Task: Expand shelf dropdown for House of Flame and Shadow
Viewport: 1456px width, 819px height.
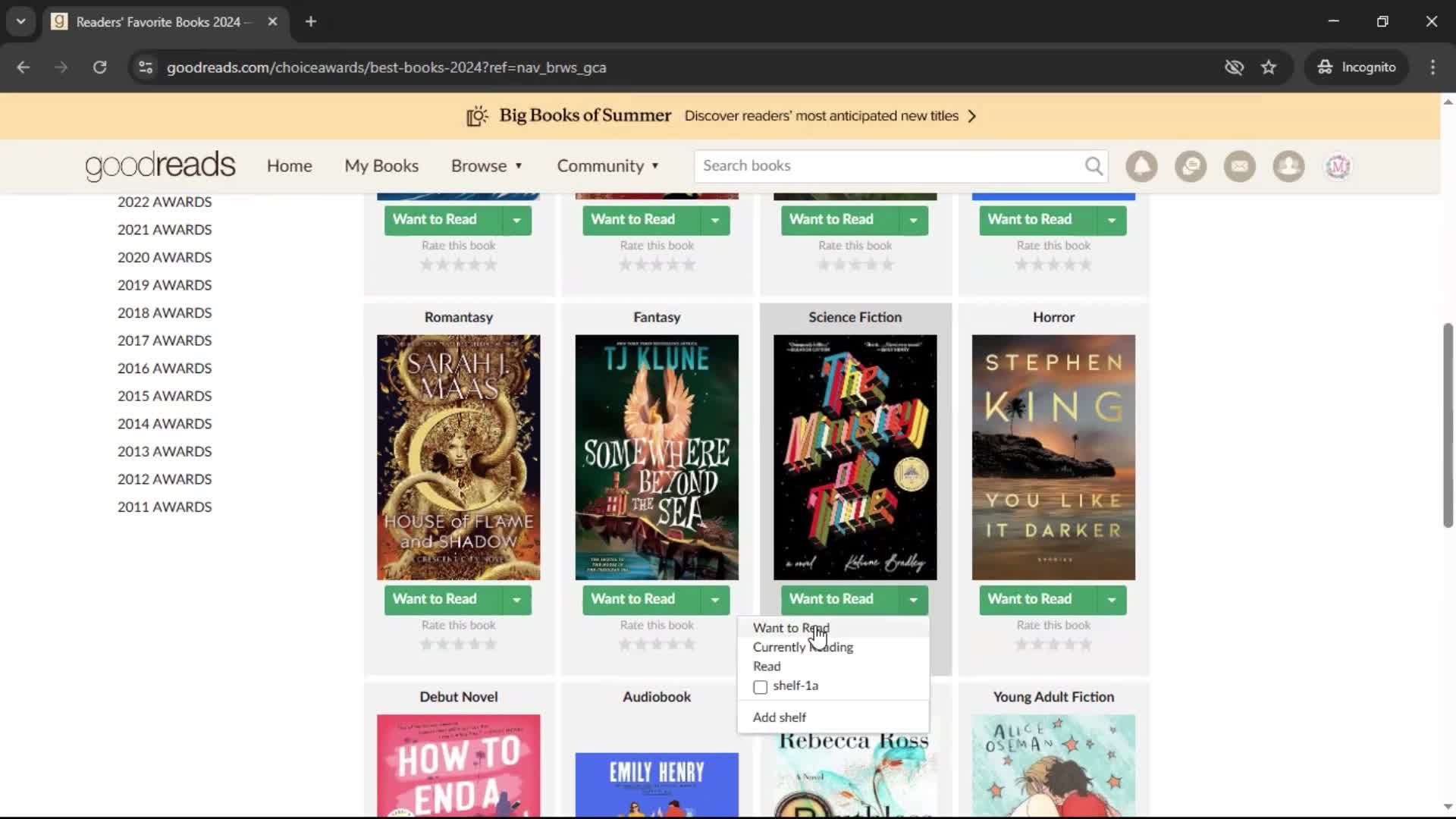Action: 516,600
